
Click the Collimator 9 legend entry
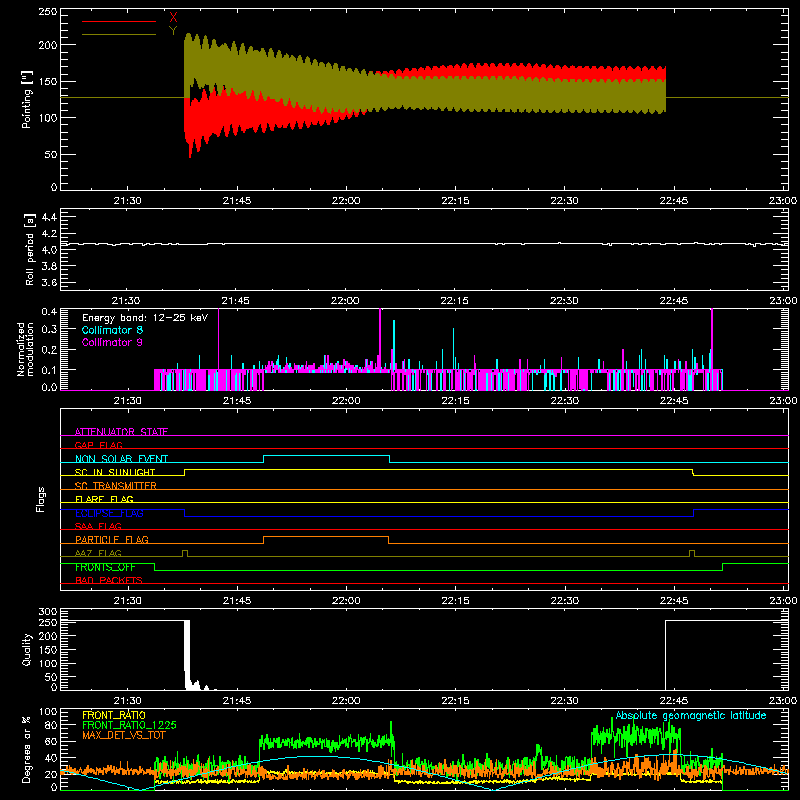click(x=112, y=342)
